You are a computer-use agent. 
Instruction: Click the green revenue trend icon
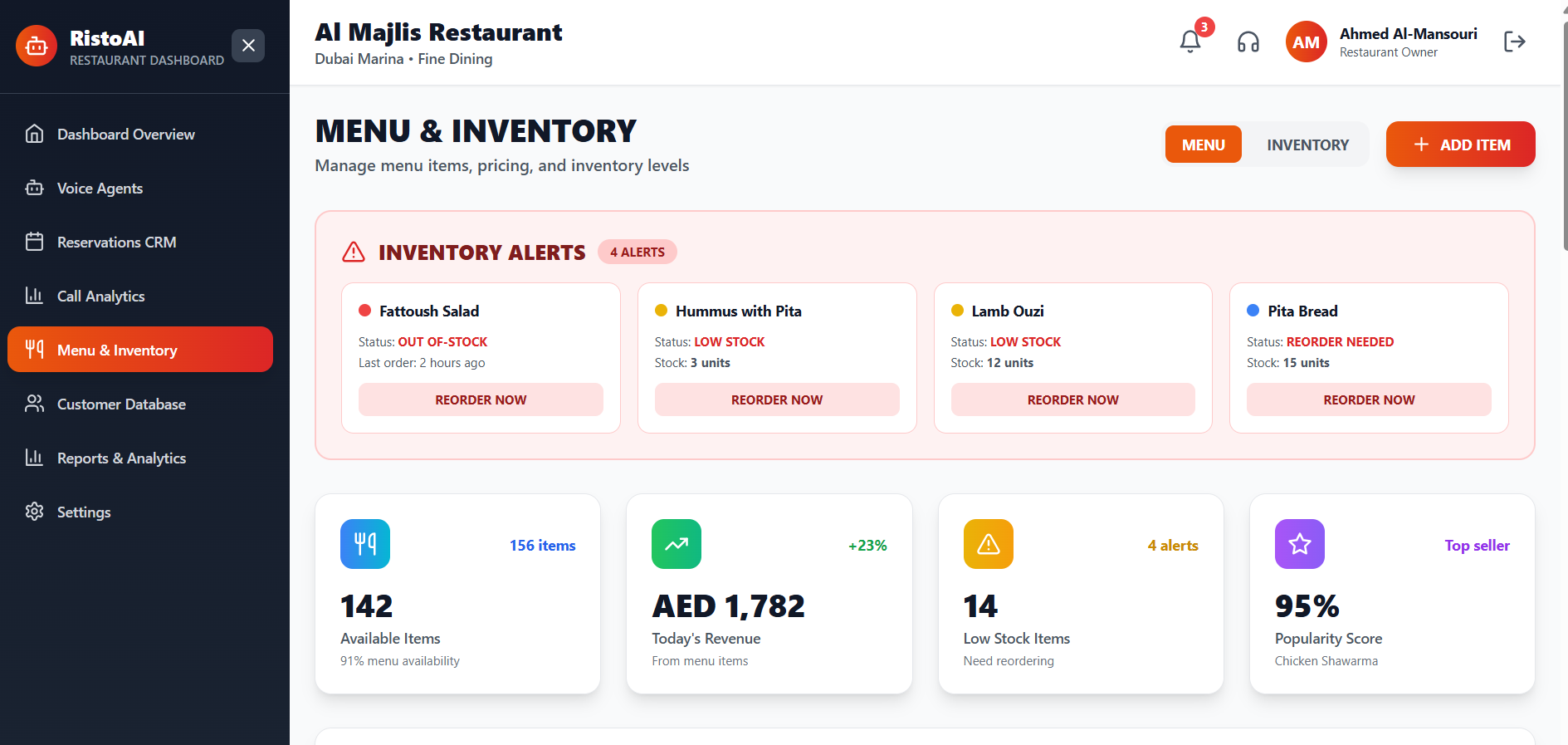click(x=677, y=544)
